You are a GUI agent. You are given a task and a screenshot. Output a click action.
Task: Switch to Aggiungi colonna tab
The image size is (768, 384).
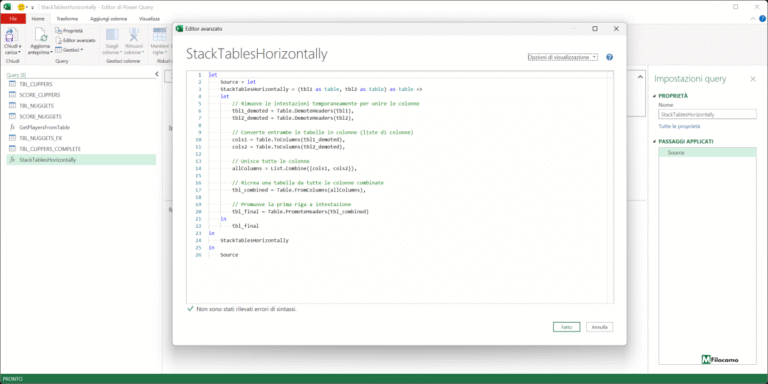[108, 19]
